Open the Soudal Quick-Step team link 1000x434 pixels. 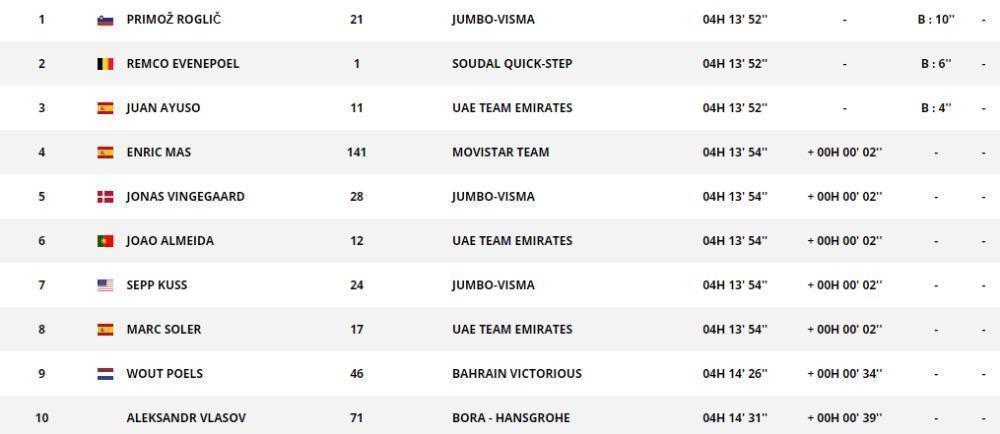coord(512,64)
